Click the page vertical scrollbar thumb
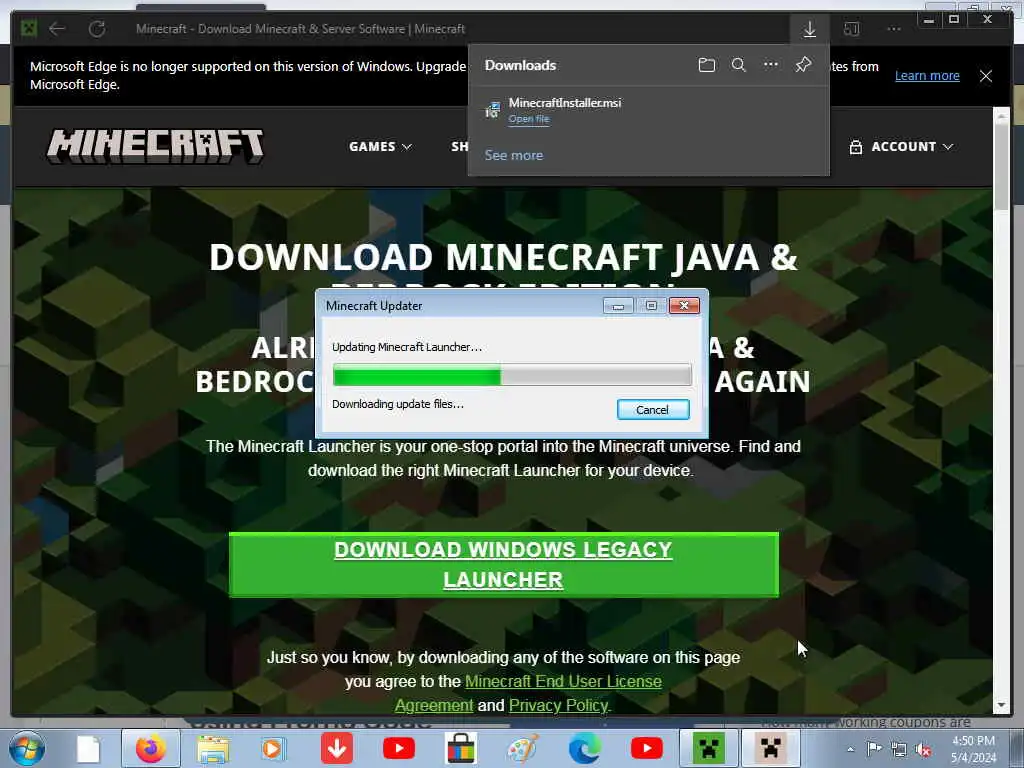Viewport: 1024px width, 768px height. [1001, 165]
